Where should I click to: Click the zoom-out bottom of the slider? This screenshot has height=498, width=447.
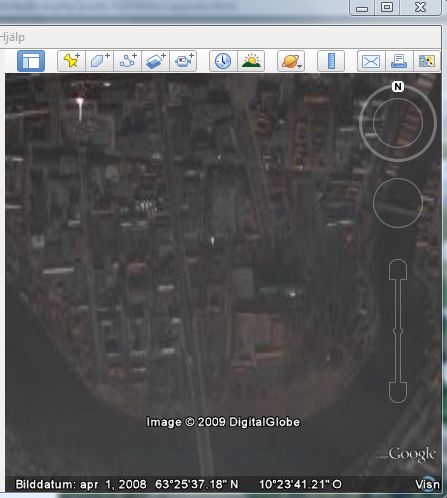point(398,393)
